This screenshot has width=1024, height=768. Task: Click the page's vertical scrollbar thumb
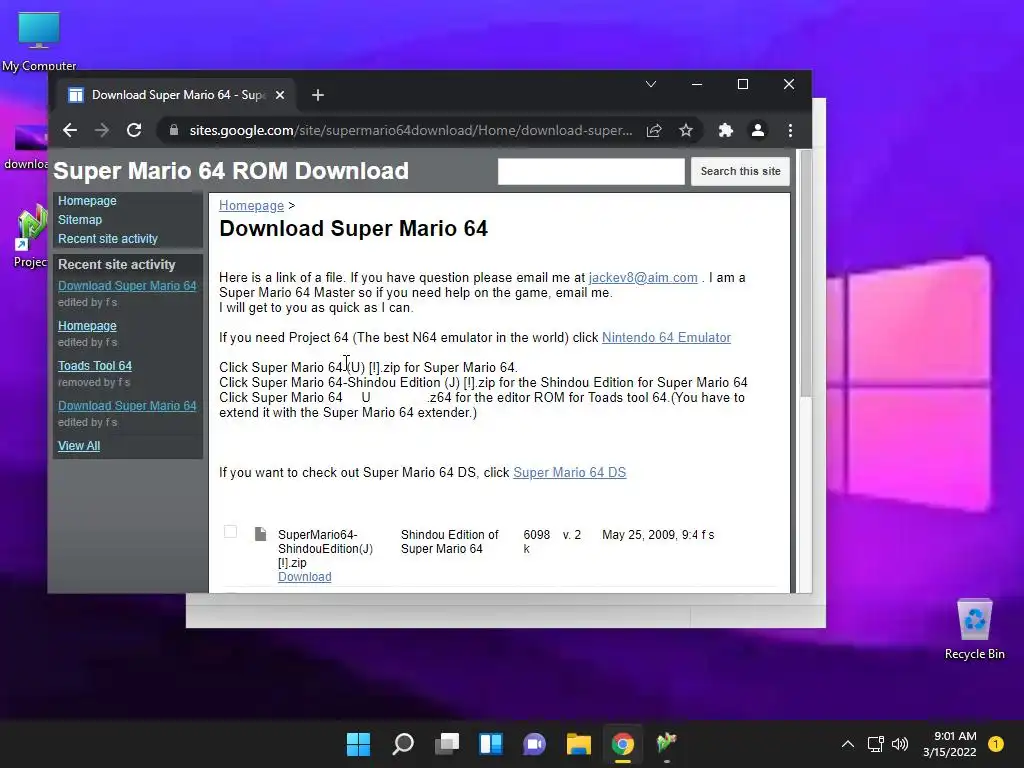click(805, 273)
